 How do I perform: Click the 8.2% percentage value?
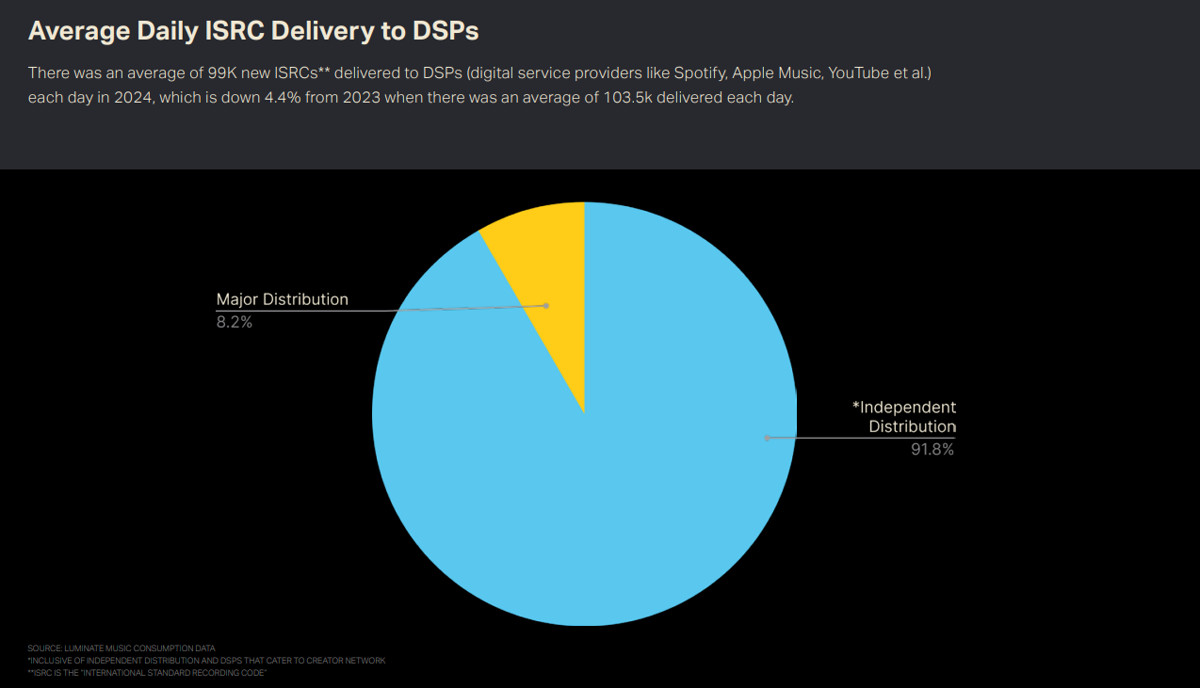pyautogui.click(x=234, y=322)
